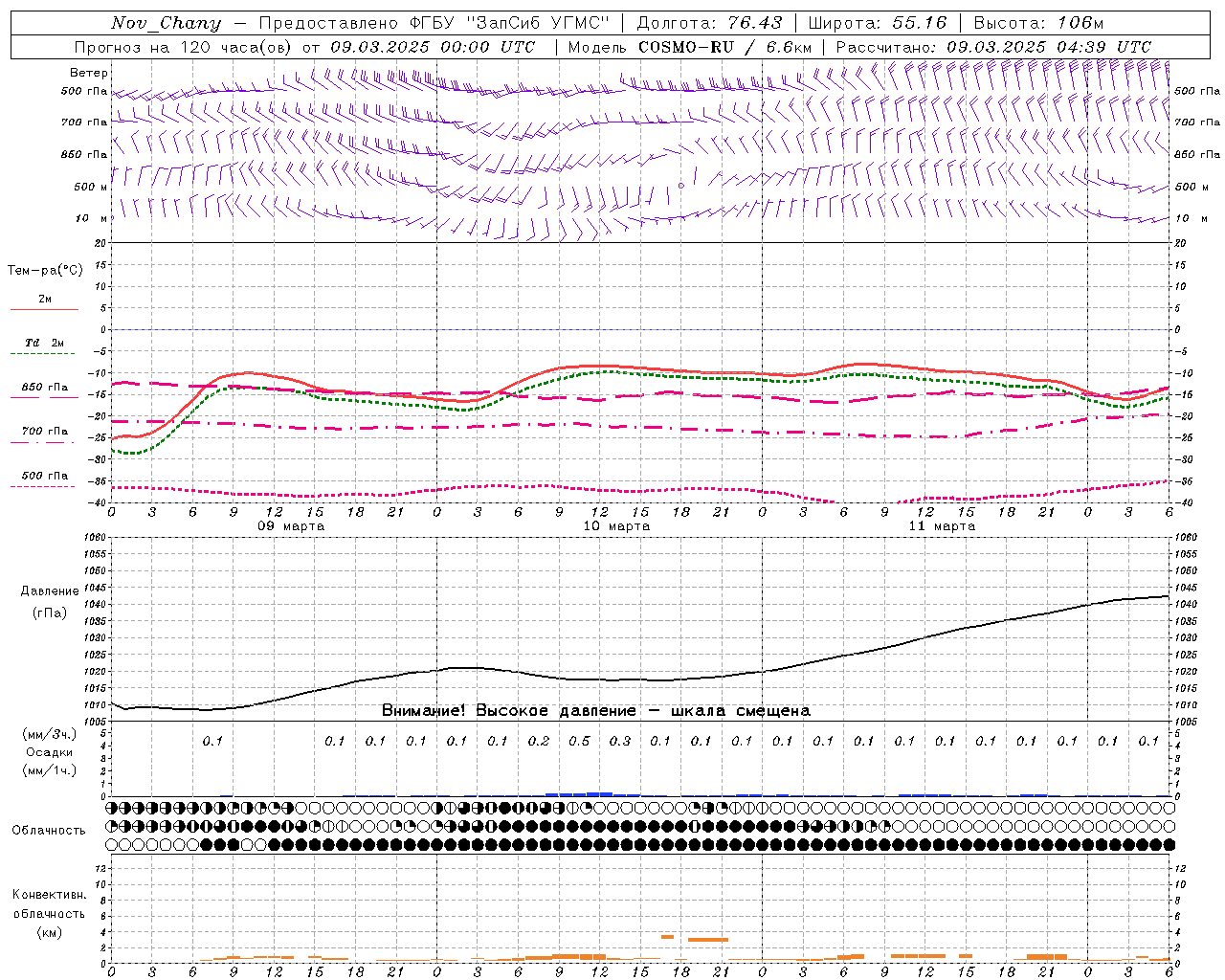
Task: Click the "Высота: 106м" header field
Action: coord(1038,23)
